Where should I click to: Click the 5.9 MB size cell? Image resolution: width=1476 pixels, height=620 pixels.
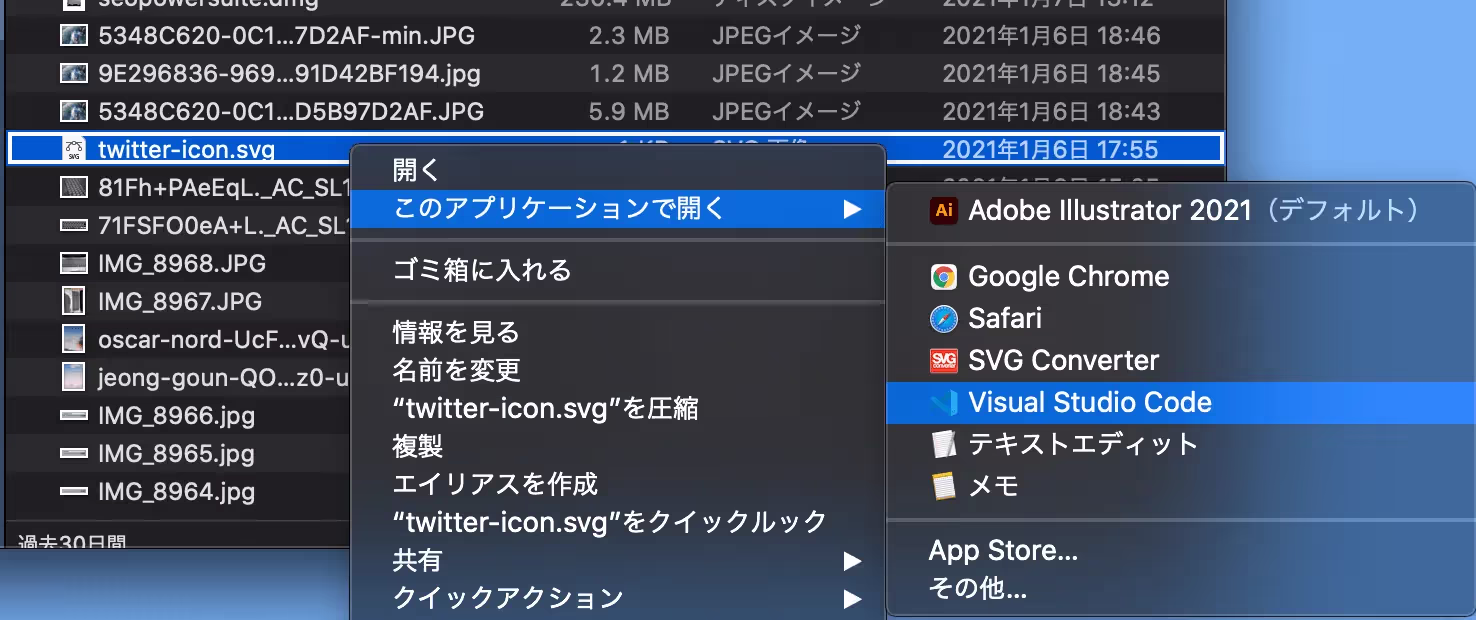(x=628, y=111)
